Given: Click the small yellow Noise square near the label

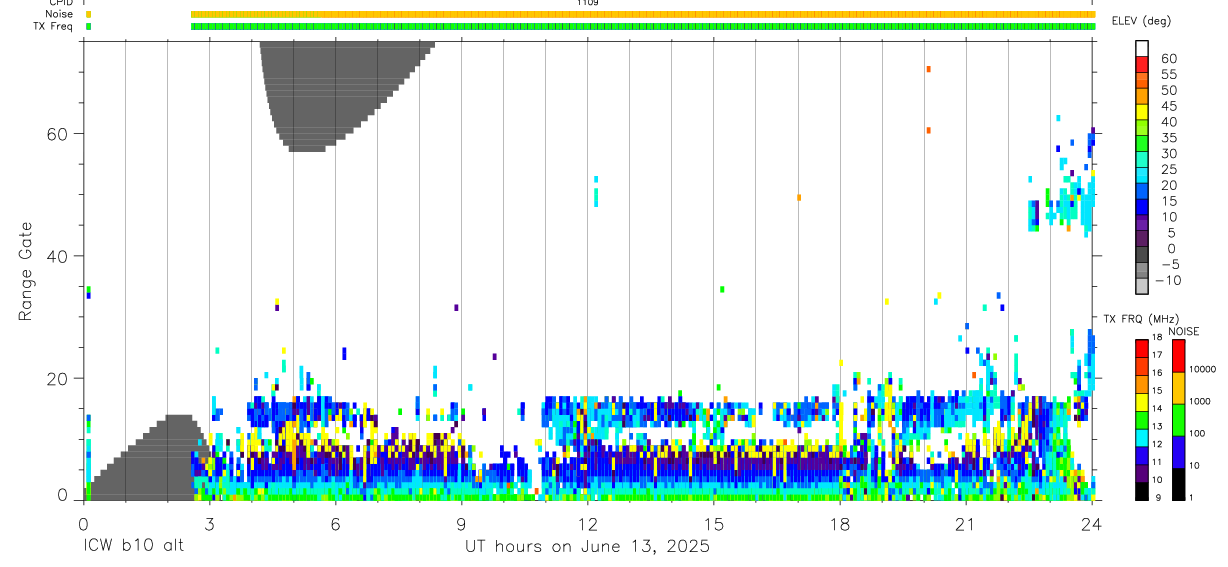Looking at the screenshot, I should (89, 14).
